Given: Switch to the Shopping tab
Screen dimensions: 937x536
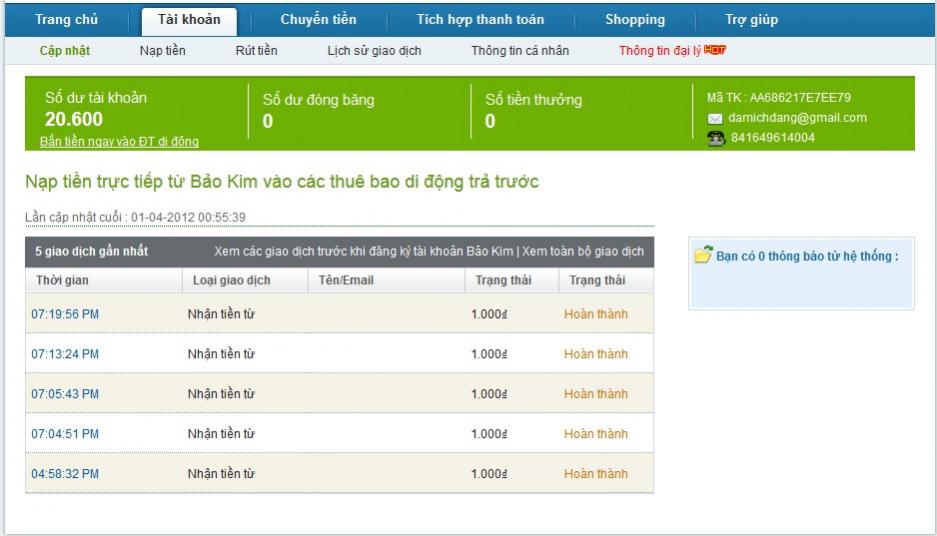Looking at the screenshot, I should pyautogui.click(x=635, y=20).
